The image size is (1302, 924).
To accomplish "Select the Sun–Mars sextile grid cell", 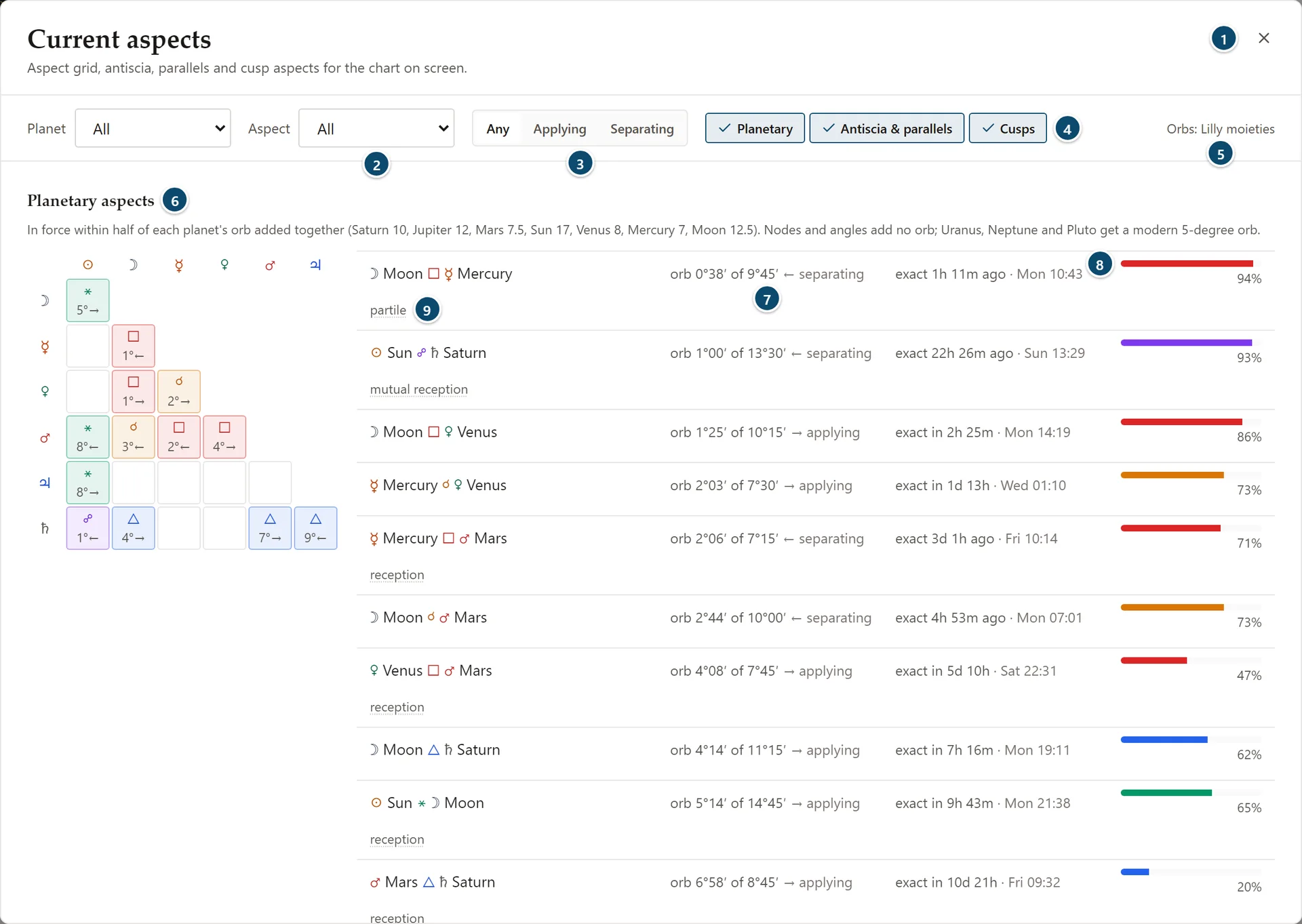I will point(87,437).
